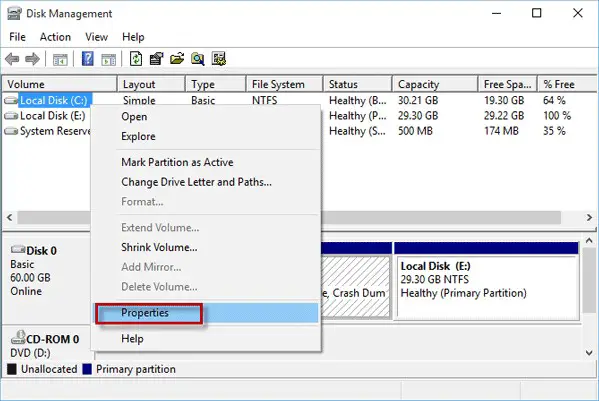Select the Local Disk (E:) partition block
Screen dimensions: 599x401
[486, 281]
